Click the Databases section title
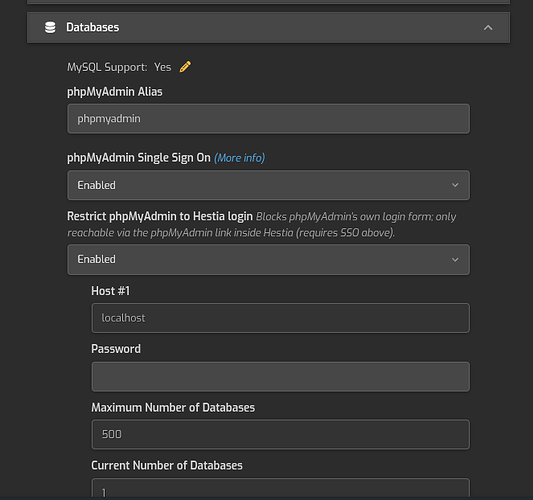The image size is (533, 500). click(92, 28)
